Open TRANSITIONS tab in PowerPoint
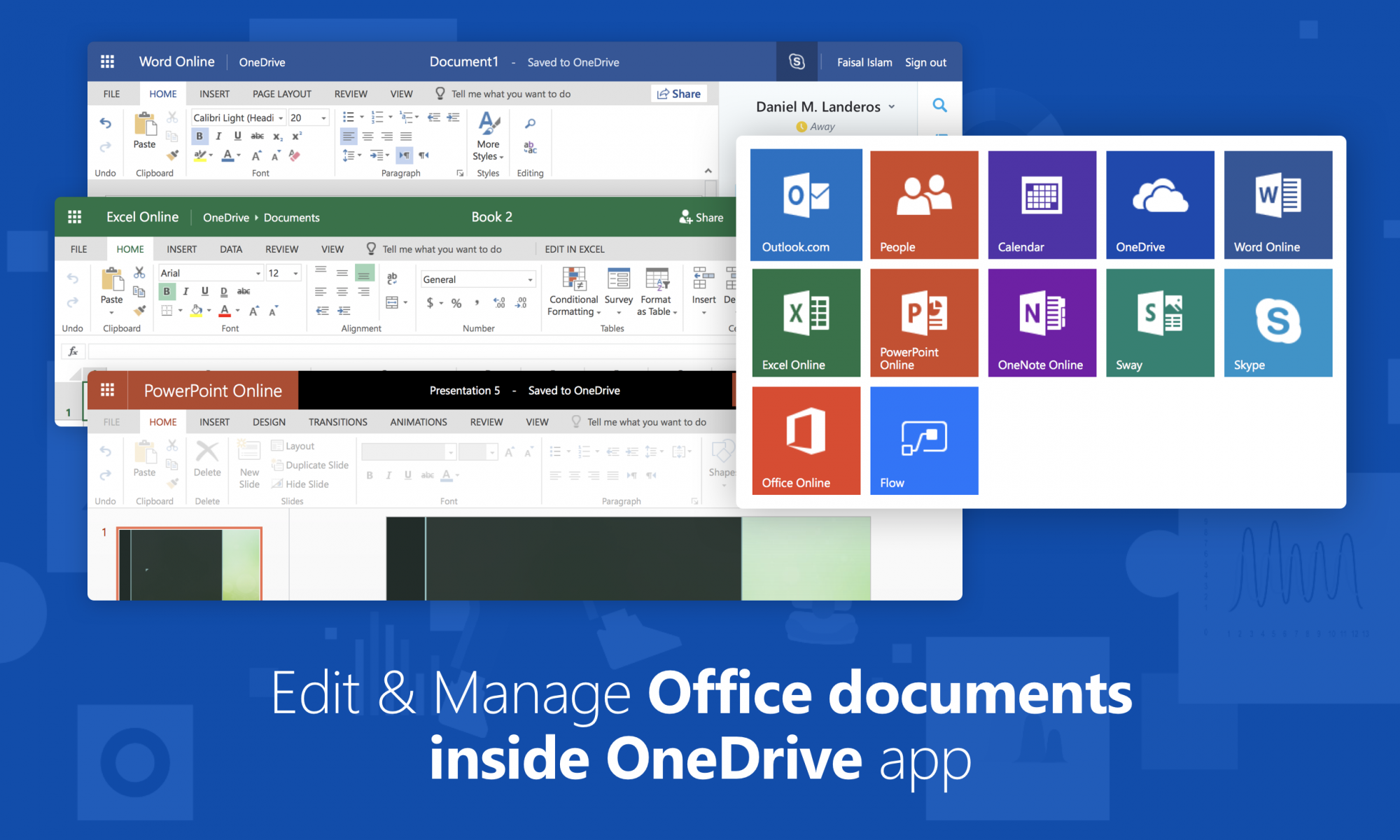This screenshot has height=840, width=1400. pos(337,422)
